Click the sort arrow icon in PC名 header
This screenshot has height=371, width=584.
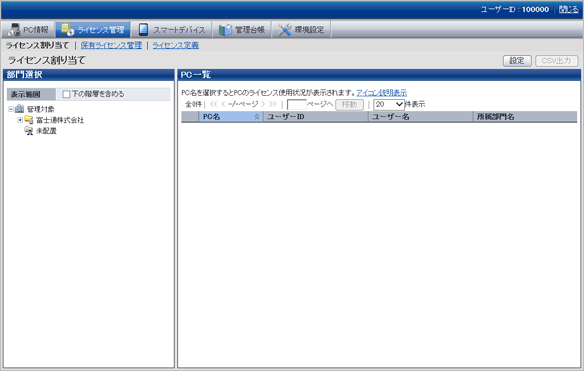(257, 117)
